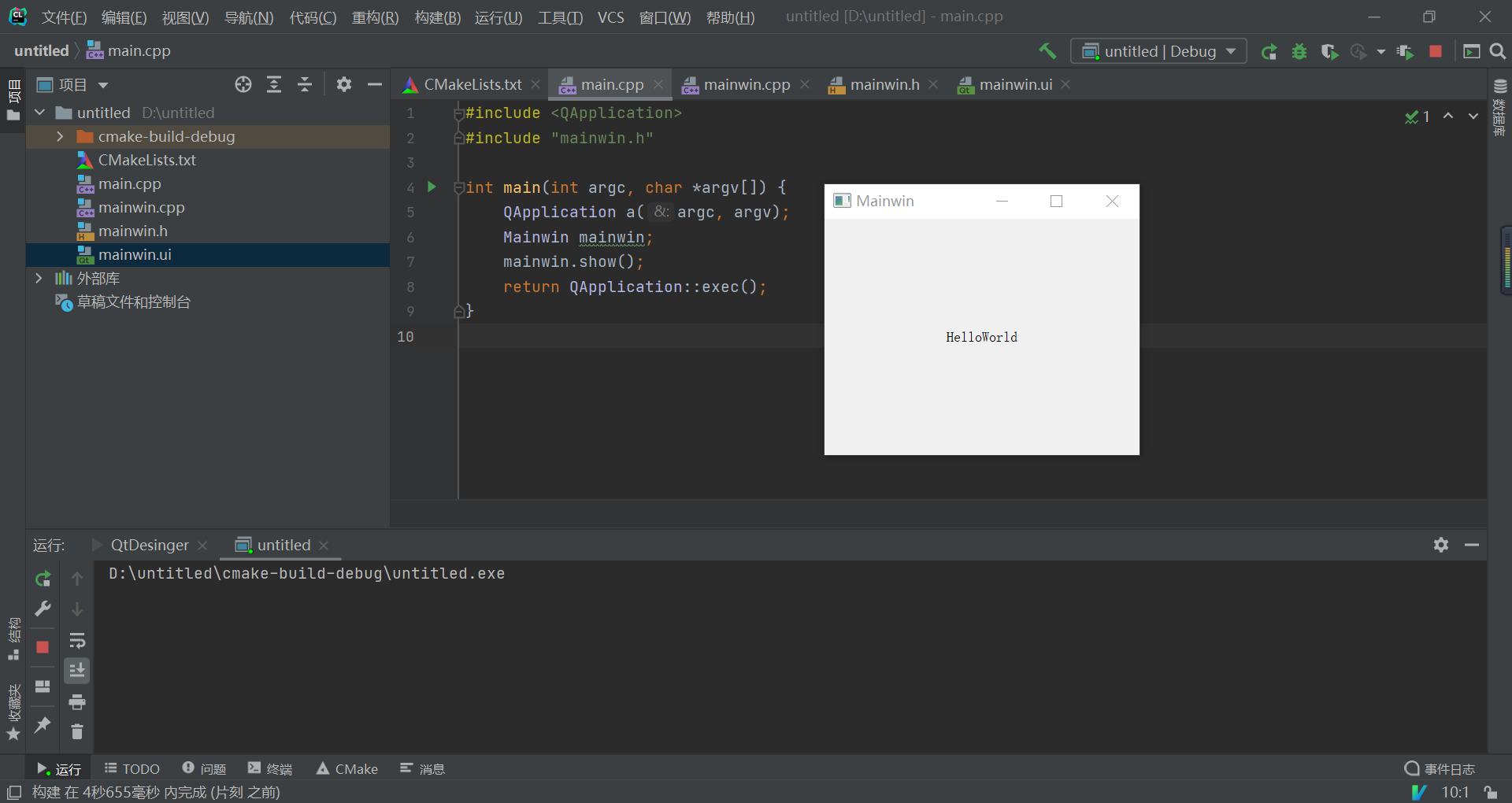
Task: Pin the run tab with the pin icon
Action: [43, 725]
